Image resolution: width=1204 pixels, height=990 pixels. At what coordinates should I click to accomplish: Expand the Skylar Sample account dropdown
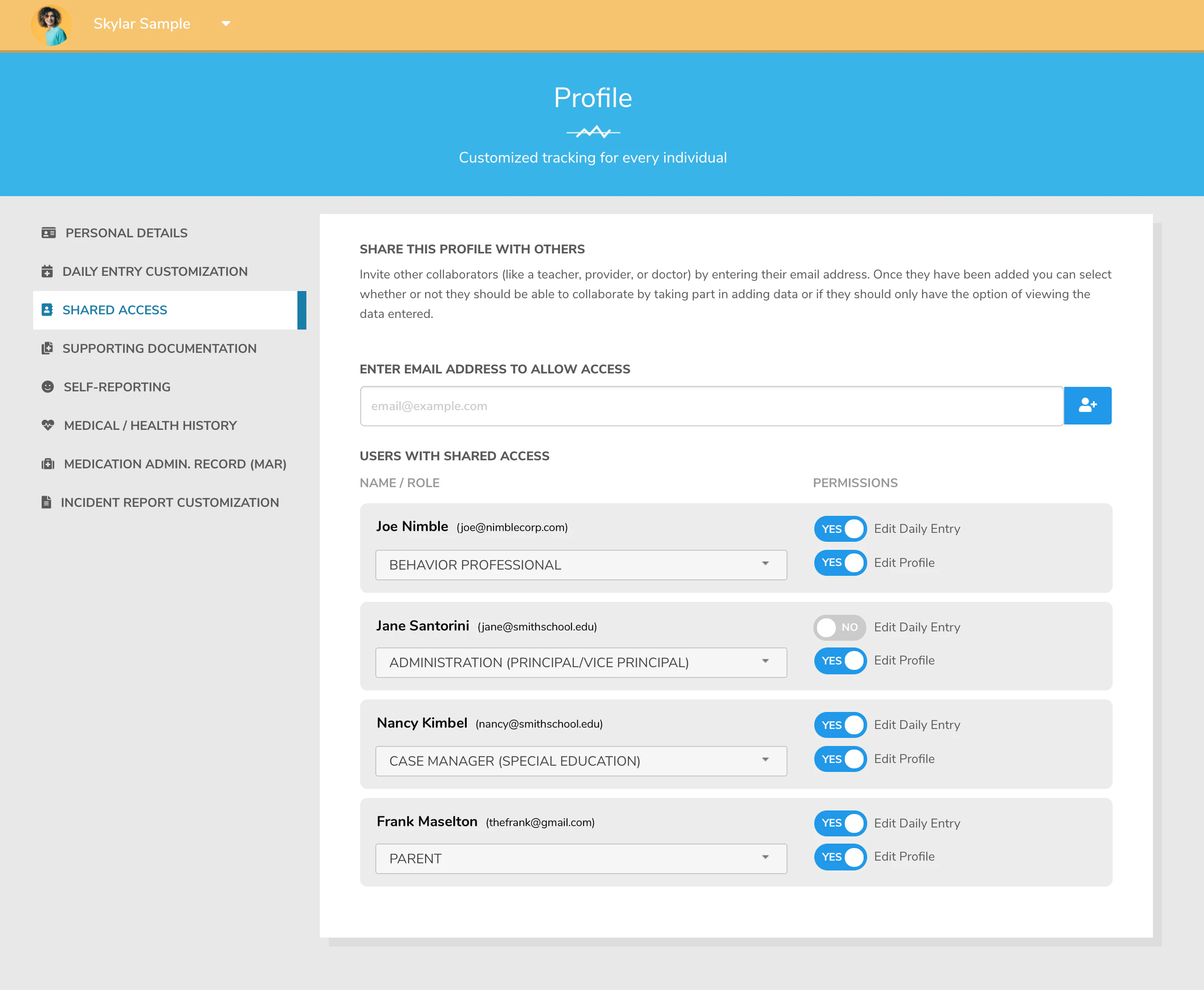pos(225,23)
